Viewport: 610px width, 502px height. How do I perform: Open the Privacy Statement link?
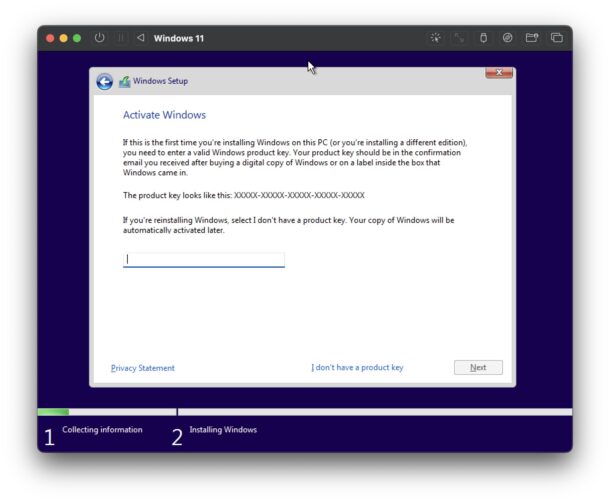[x=143, y=368]
